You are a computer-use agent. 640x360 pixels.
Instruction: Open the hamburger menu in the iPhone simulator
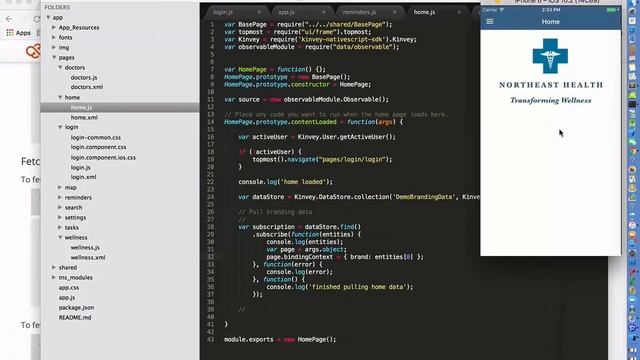click(x=490, y=22)
